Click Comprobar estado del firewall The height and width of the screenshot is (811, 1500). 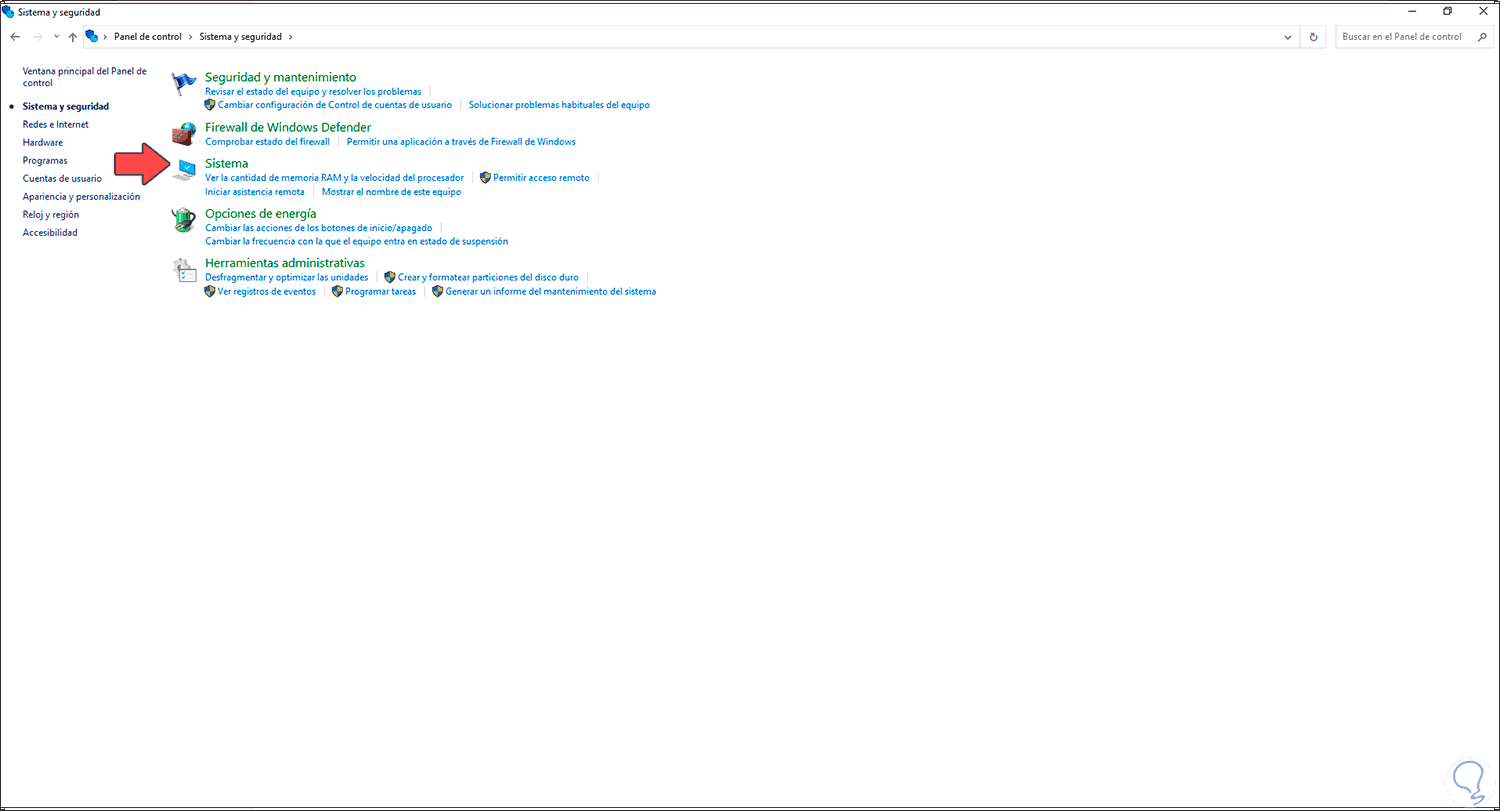pyautogui.click(x=267, y=142)
